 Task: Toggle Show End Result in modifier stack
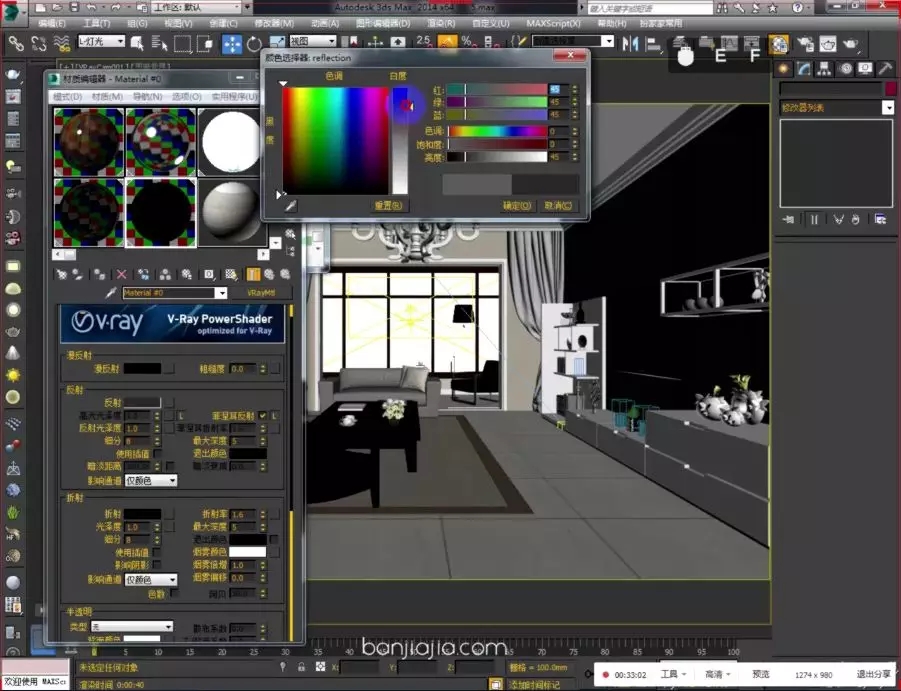(x=814, y=219)
